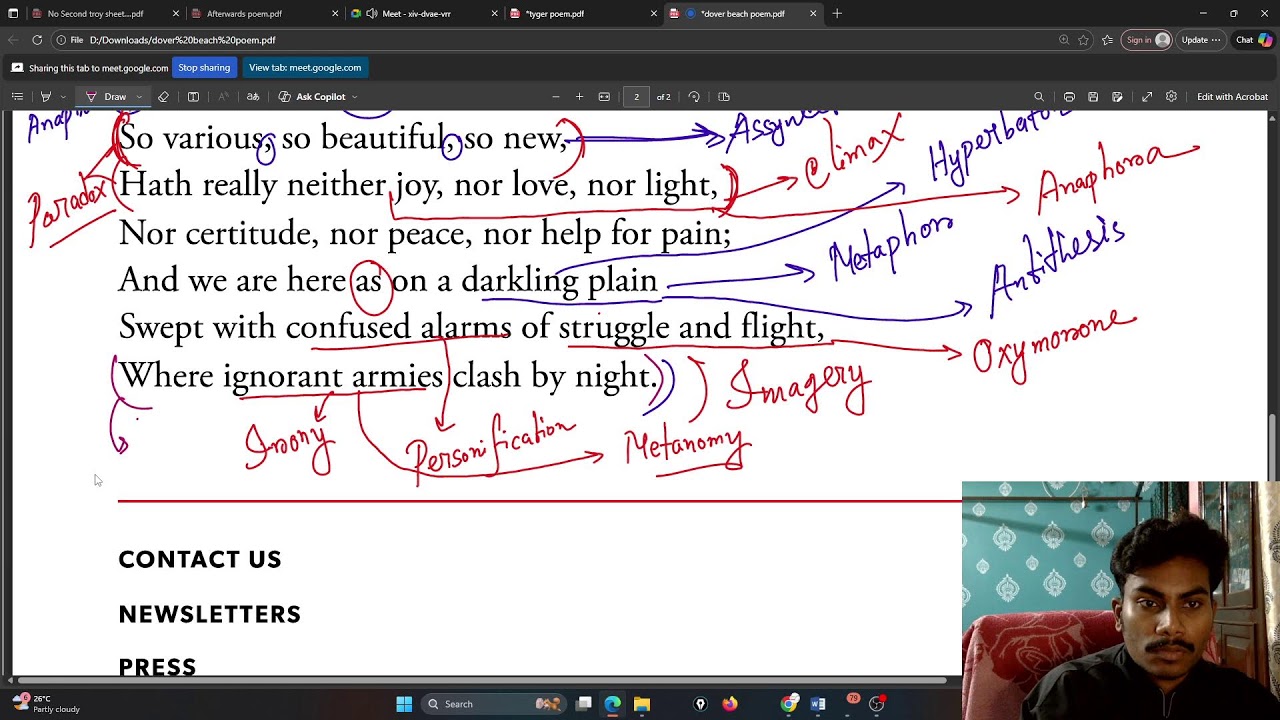
Task: Close the Afterwards poem.pdf tab
Action: click(336, 14)
